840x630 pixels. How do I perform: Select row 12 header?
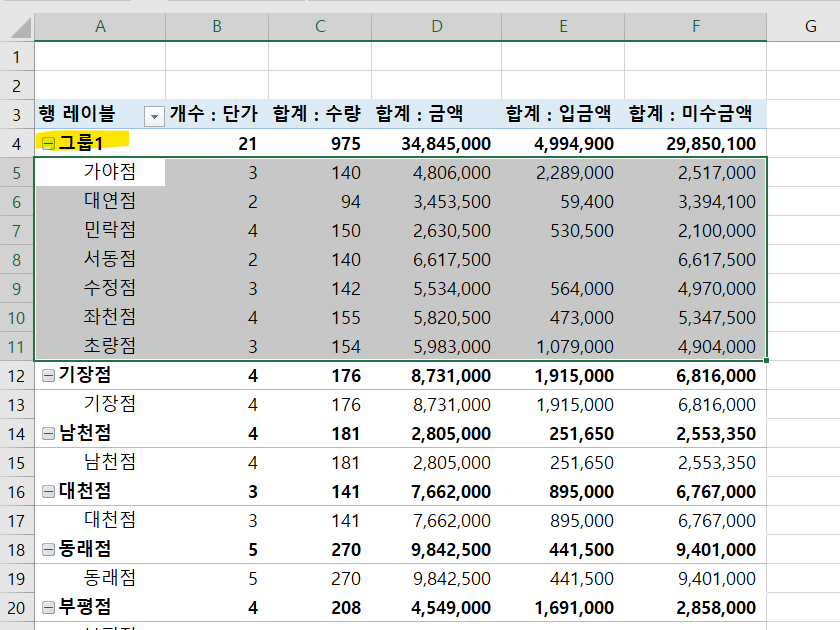pos(17,376)
